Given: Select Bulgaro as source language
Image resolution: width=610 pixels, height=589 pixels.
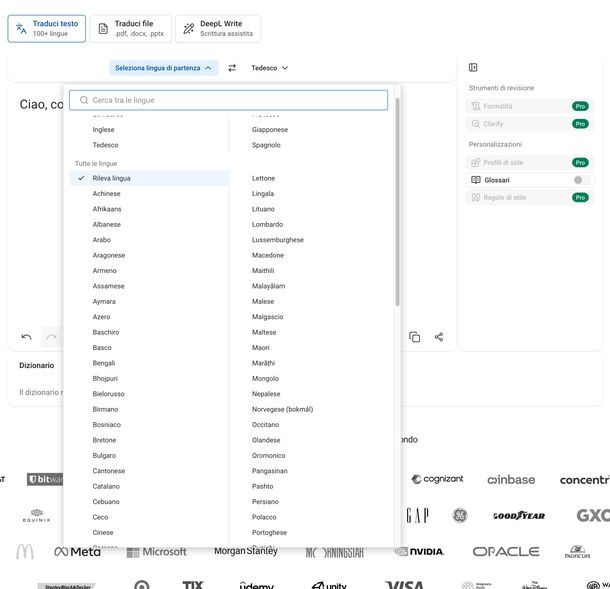Looking at the screenshot, I should (x=107, y=455).
